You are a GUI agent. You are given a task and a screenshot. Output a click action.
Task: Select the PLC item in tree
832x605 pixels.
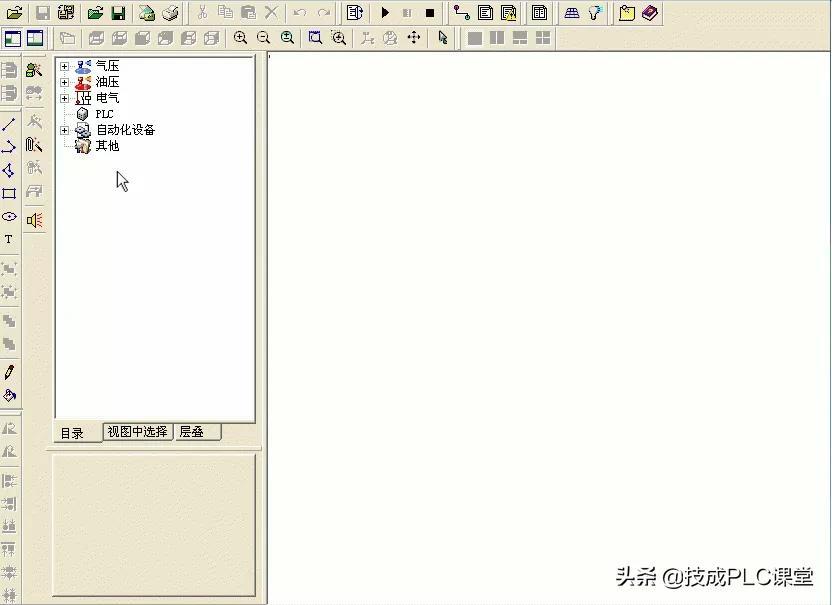104,114
